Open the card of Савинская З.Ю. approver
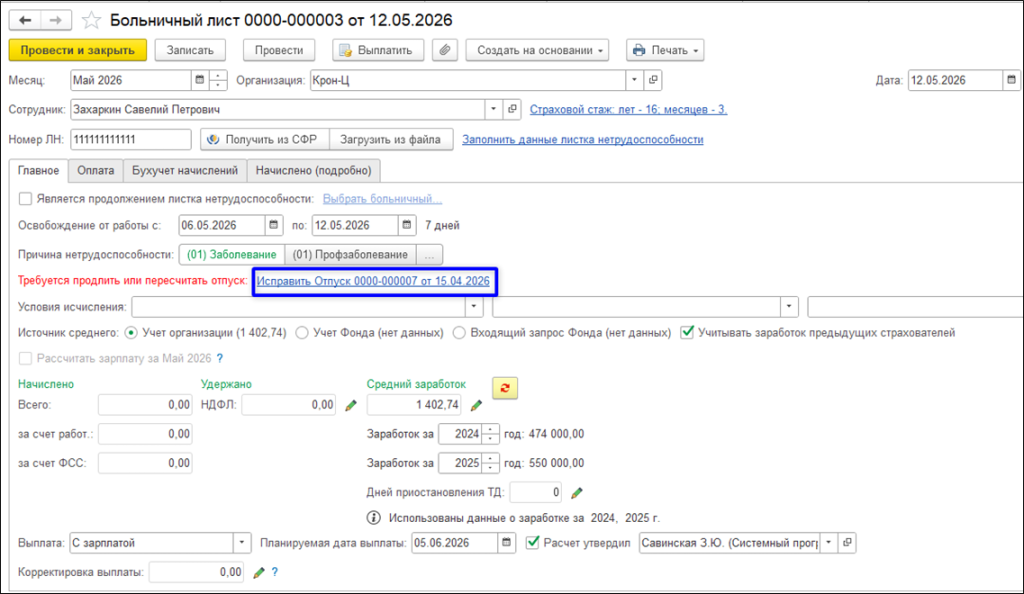1024x594 pixels. [x=847, y=542]
